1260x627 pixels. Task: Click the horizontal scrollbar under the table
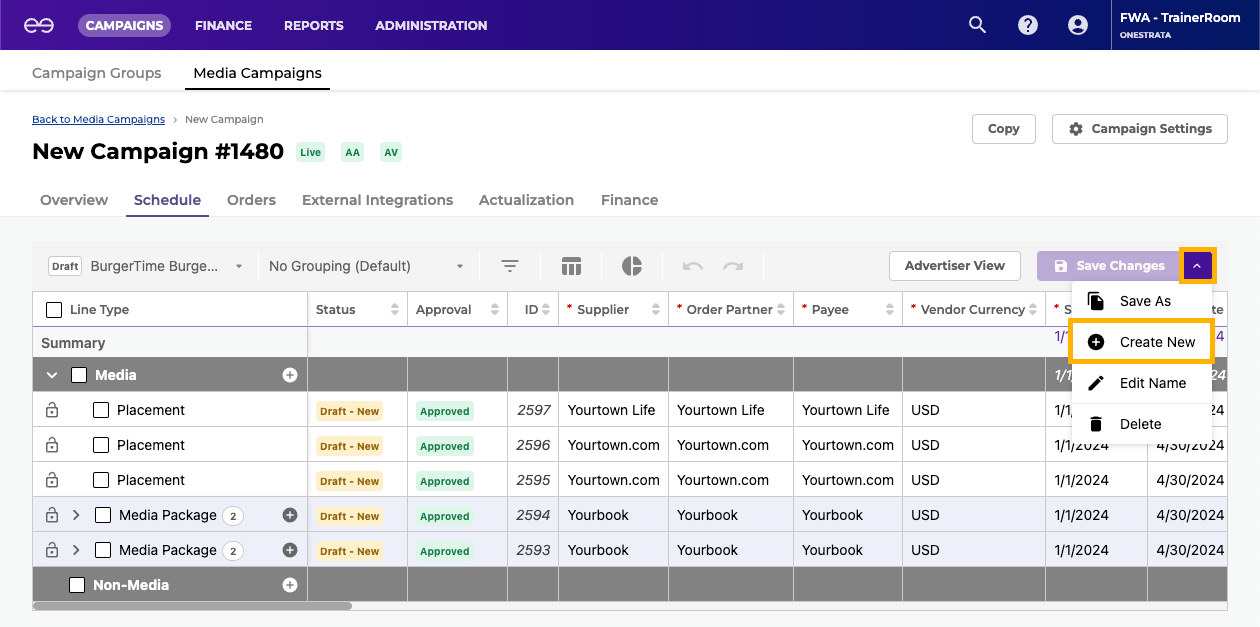(x=192, y=606)
